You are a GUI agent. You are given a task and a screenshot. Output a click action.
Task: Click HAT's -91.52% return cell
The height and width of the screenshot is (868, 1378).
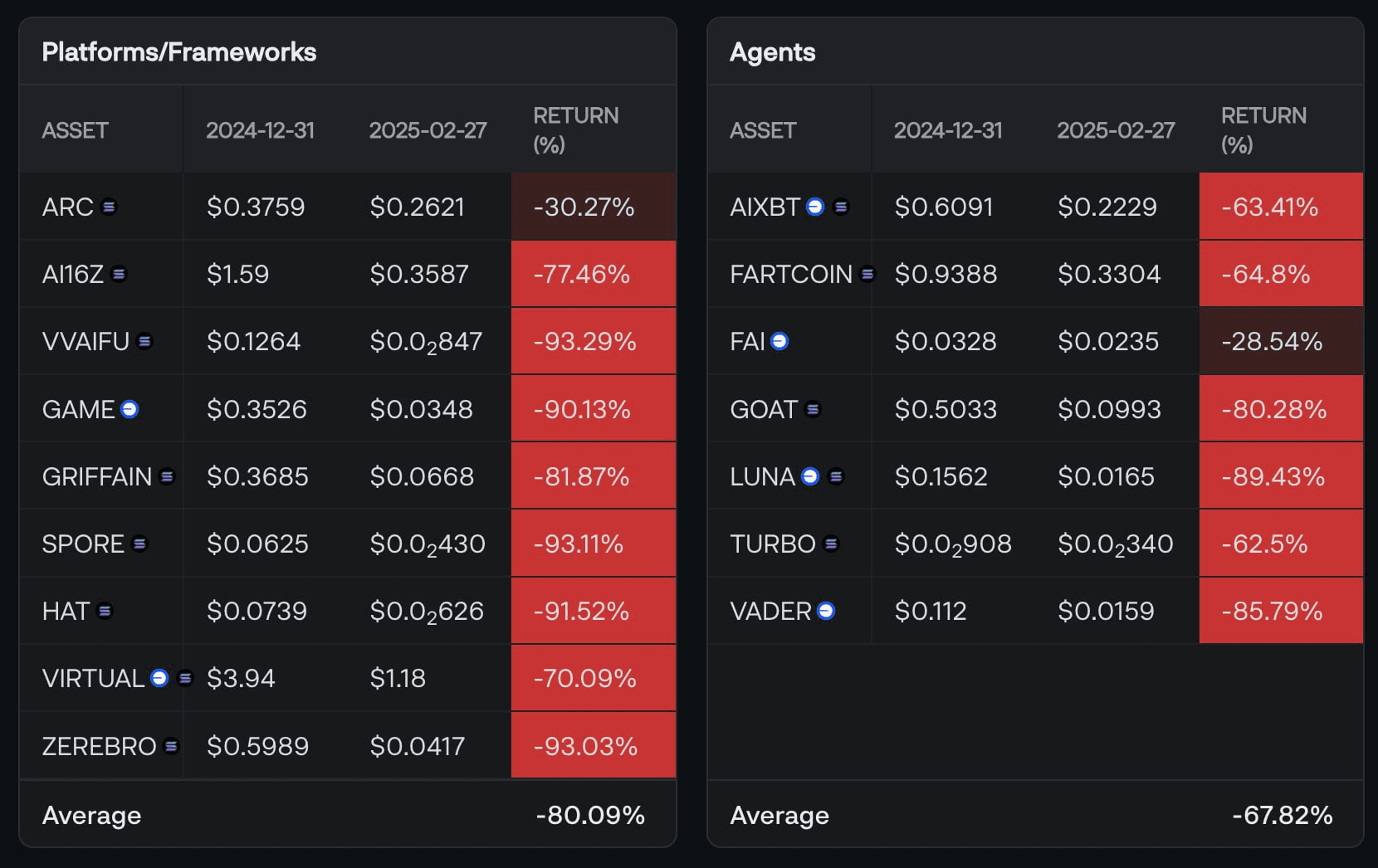pos(594,611)
